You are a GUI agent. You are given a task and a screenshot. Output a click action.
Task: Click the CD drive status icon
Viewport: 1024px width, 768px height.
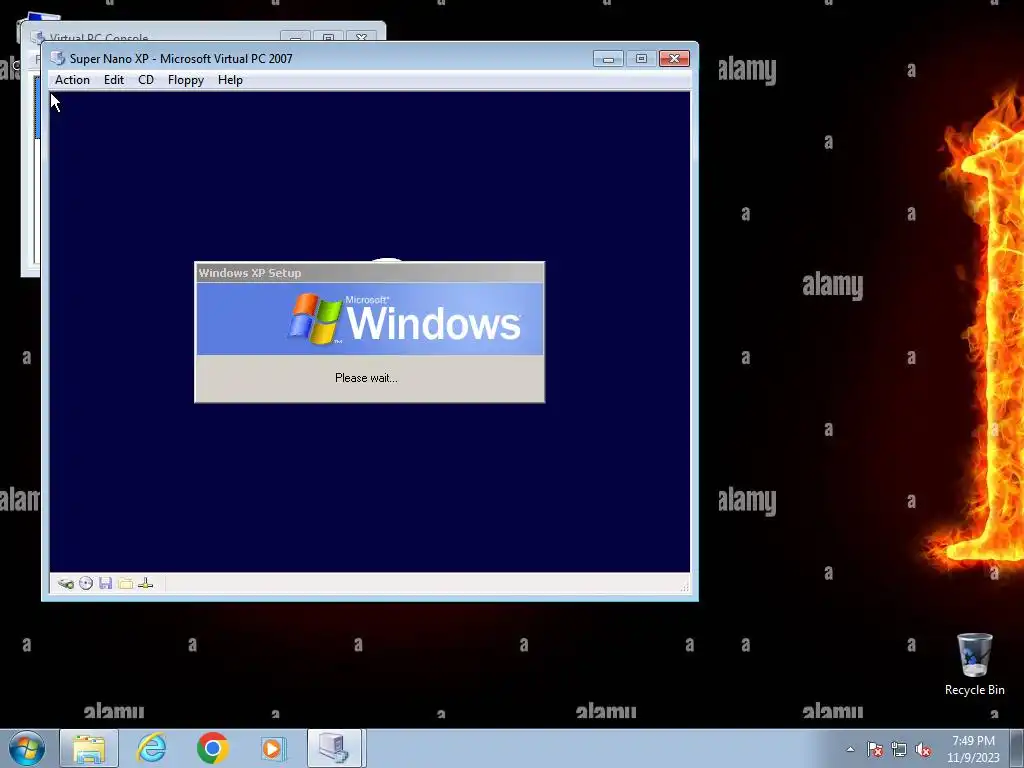coord(86,583)
